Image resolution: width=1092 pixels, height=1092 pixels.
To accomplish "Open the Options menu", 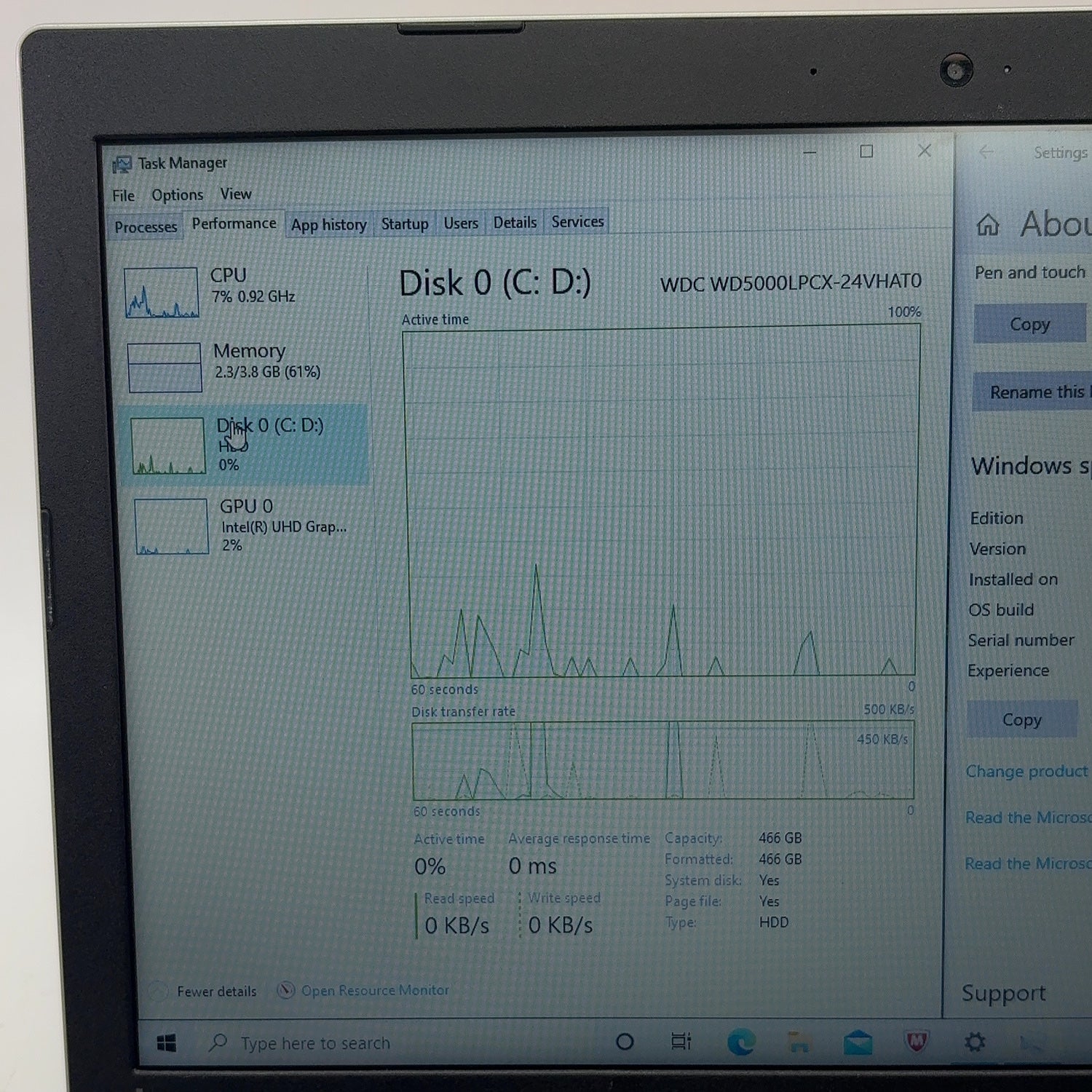I will pyautogui.click(x=178, y=195).
